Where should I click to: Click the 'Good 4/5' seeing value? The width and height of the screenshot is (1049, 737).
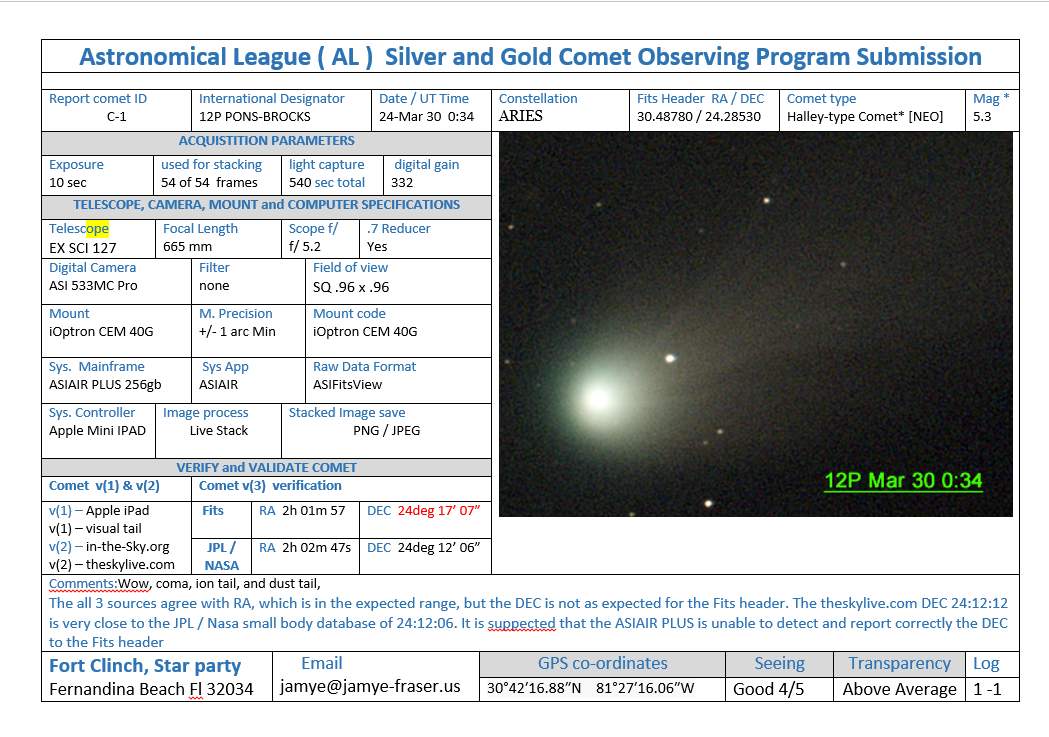[x=768, y=689]
